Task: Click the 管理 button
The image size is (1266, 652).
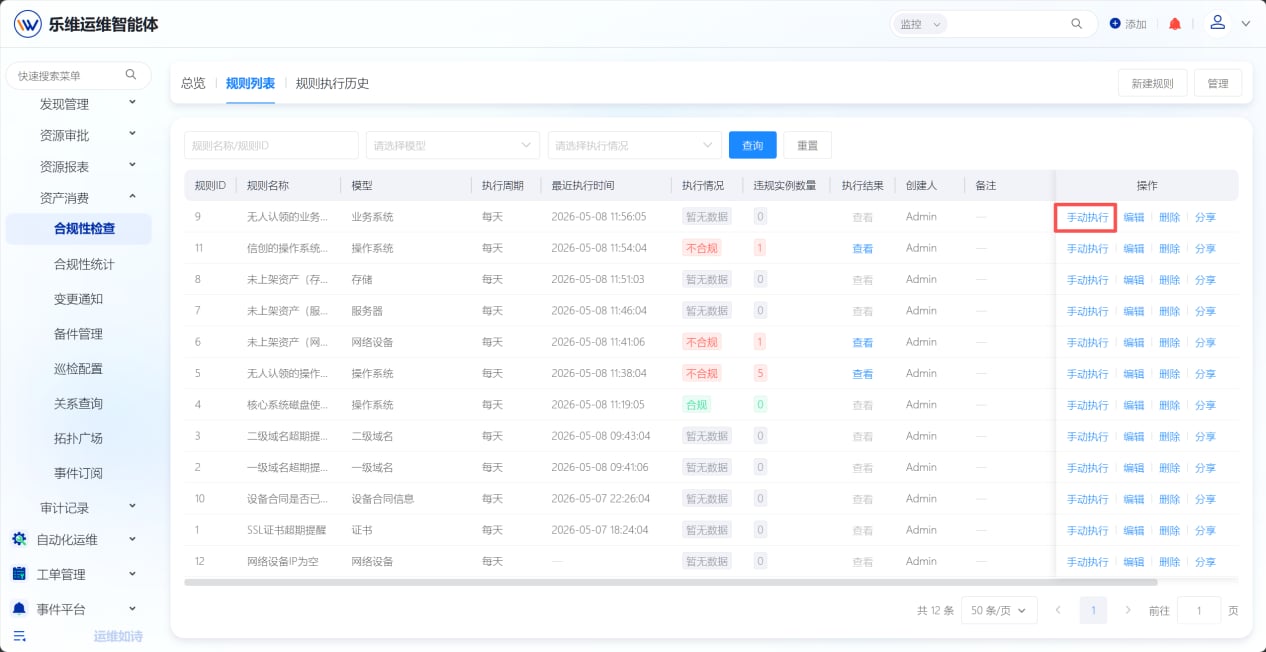Action: 1218,83
